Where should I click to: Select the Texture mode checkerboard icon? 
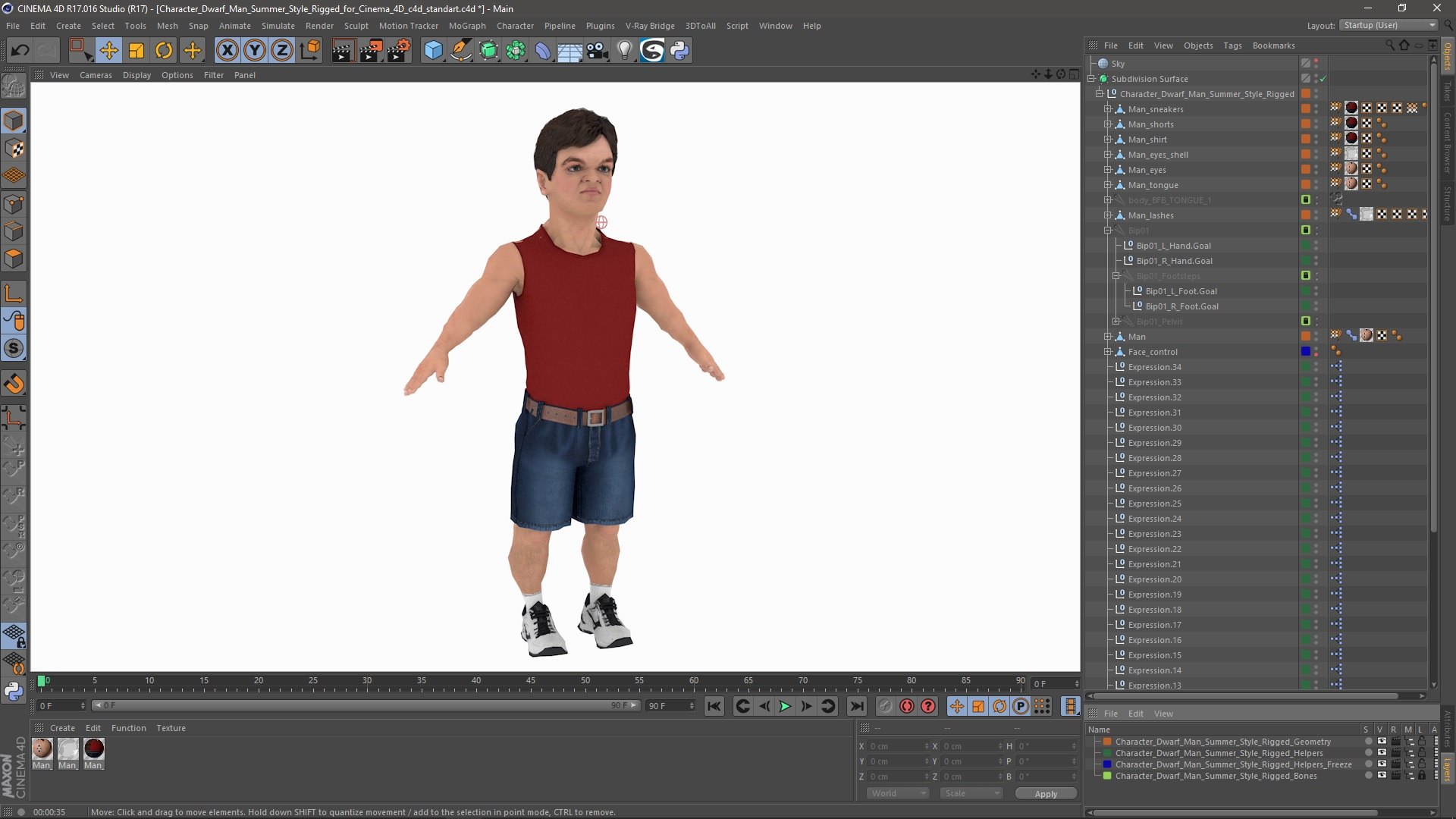point(14,149)
